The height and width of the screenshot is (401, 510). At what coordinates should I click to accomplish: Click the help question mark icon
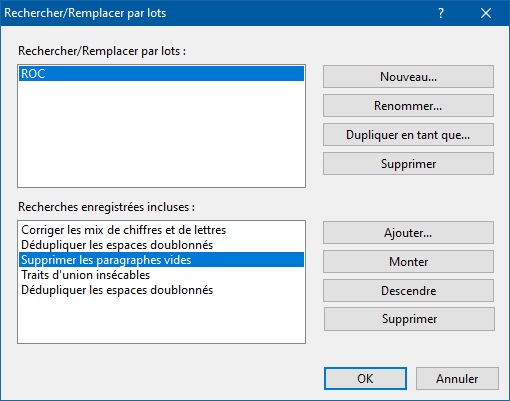(x=441, y=13)
